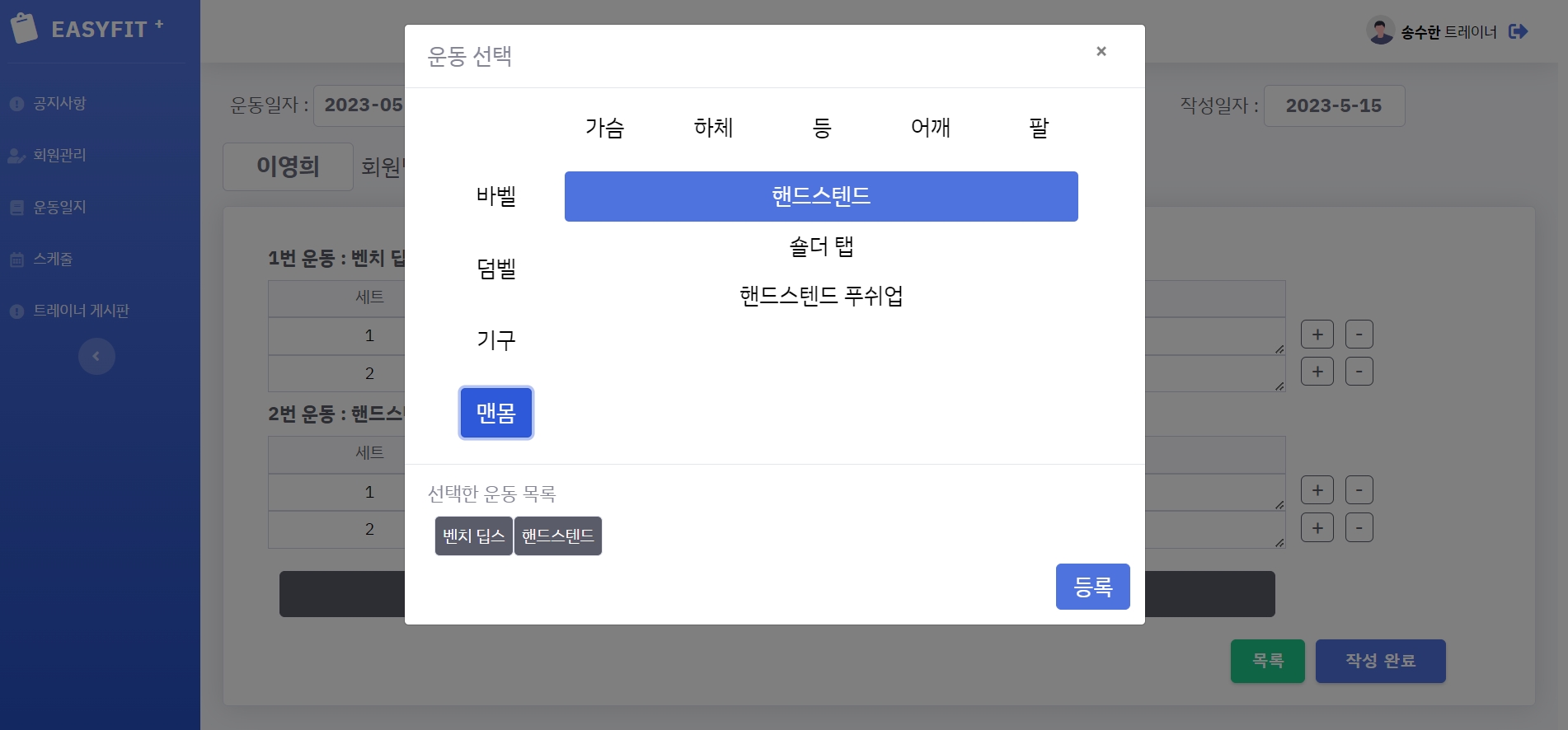Click the 작성일자 date field
The height and width of the screenshot is (730, 1568).
pos(1334,105)
